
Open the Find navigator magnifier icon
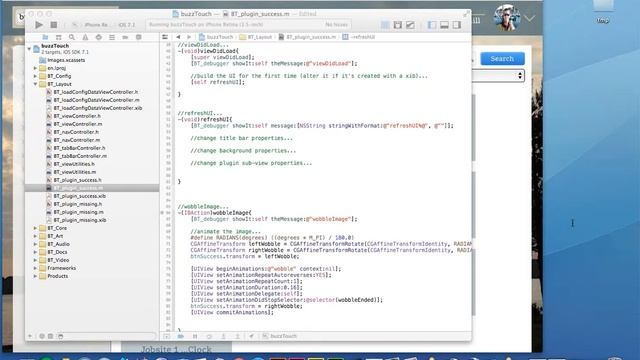tap(72, 37)
